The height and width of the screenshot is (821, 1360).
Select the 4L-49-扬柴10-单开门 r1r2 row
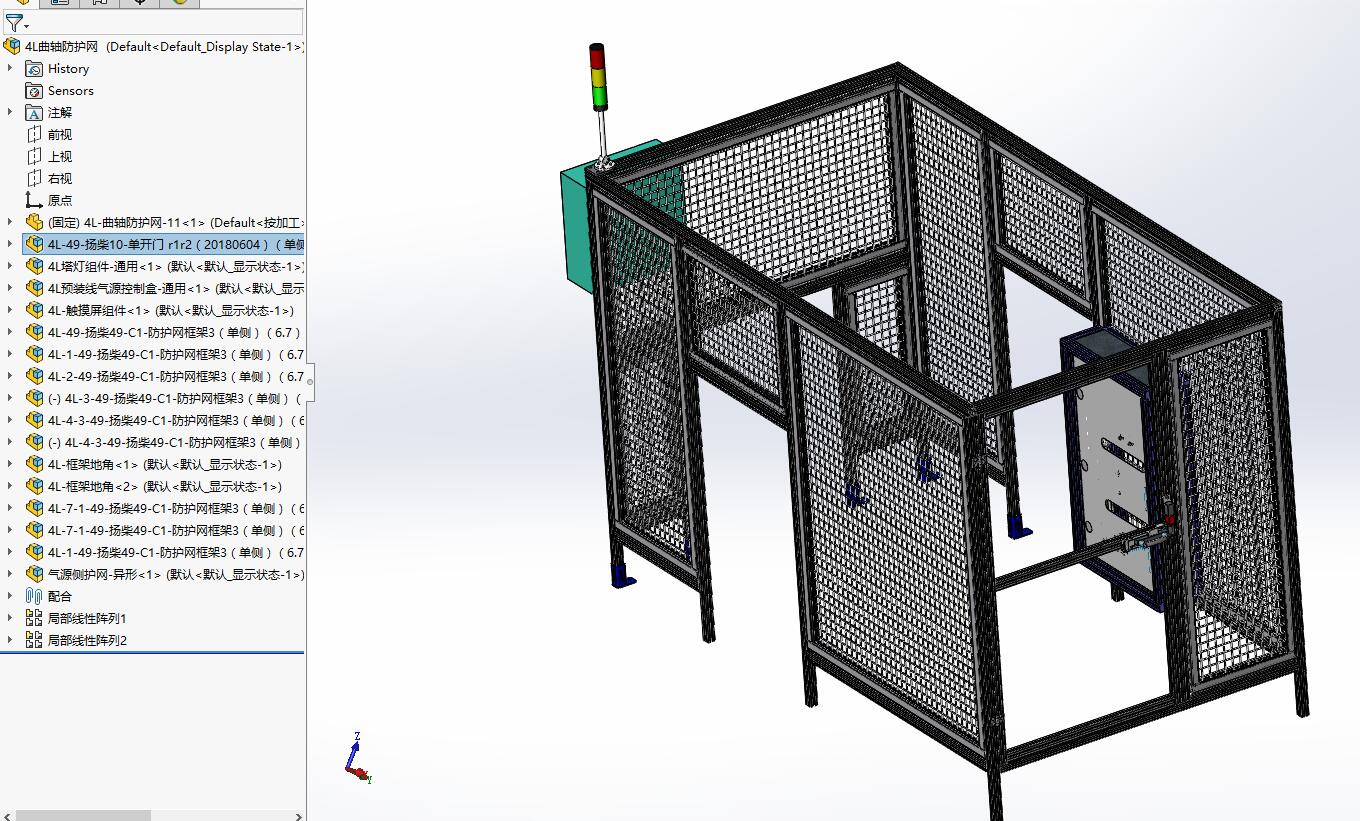[163, 245]
